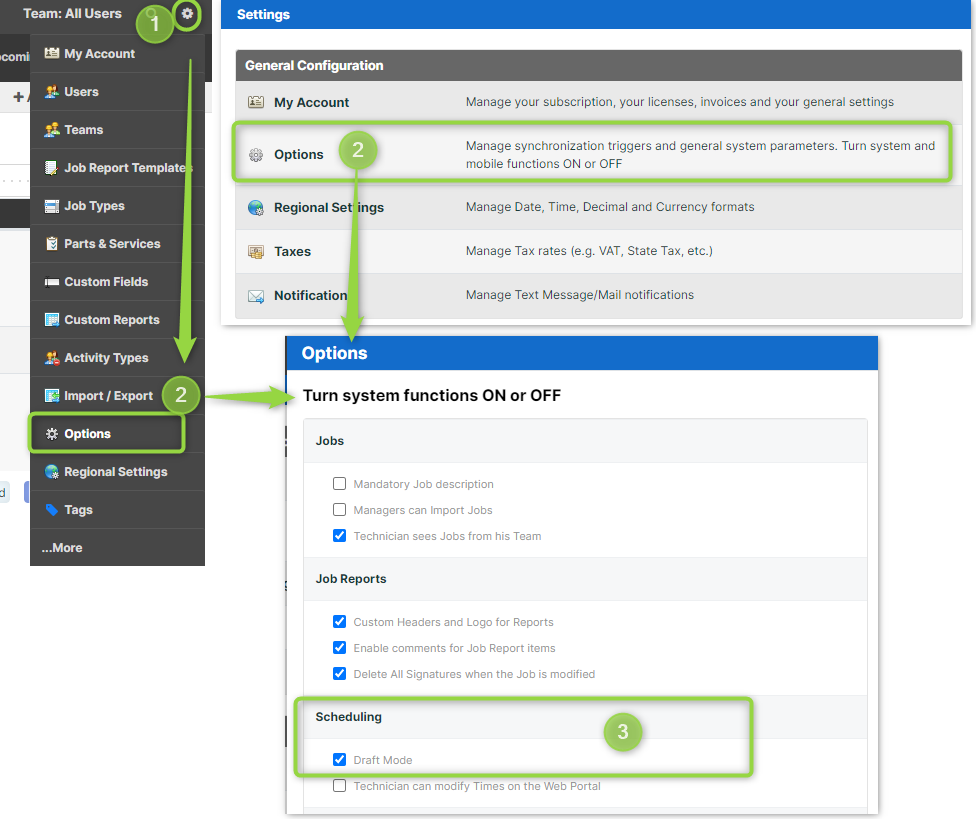The height and width of the screenshot is (819, 976).
Task: Open the Custom Reports menu item
Action: click(x=111, y=320)
